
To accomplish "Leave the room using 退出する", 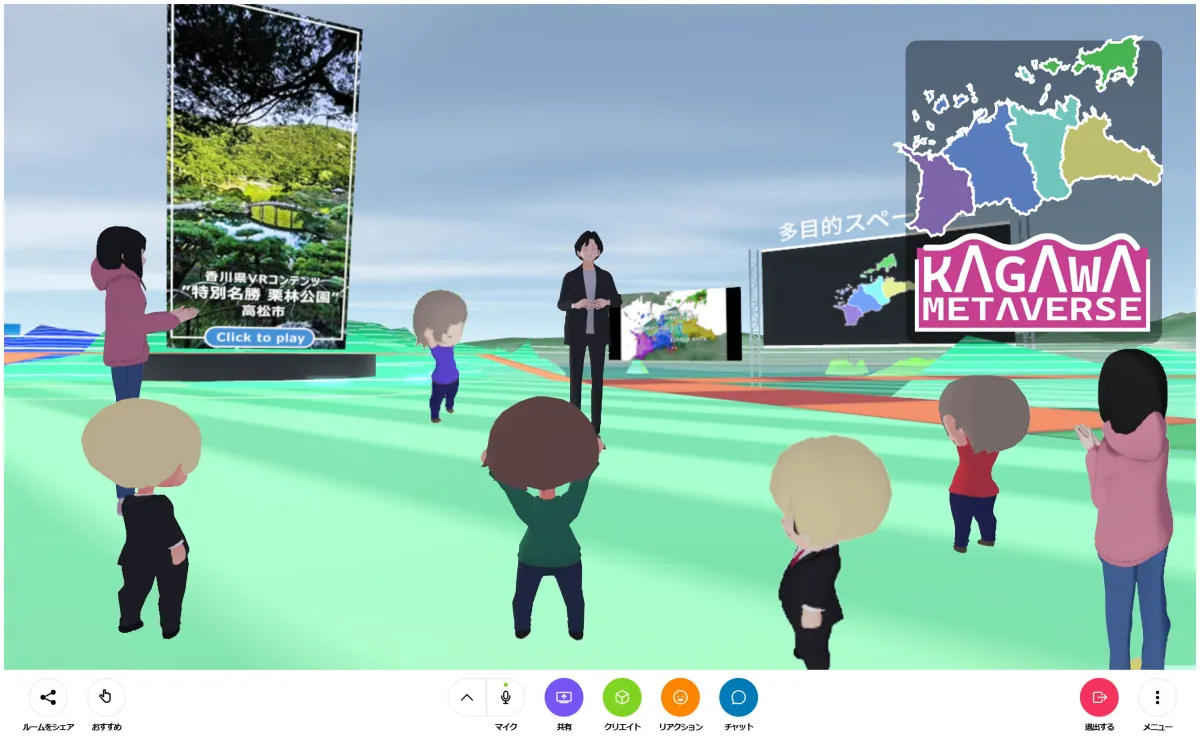I will pos(1099,697).
